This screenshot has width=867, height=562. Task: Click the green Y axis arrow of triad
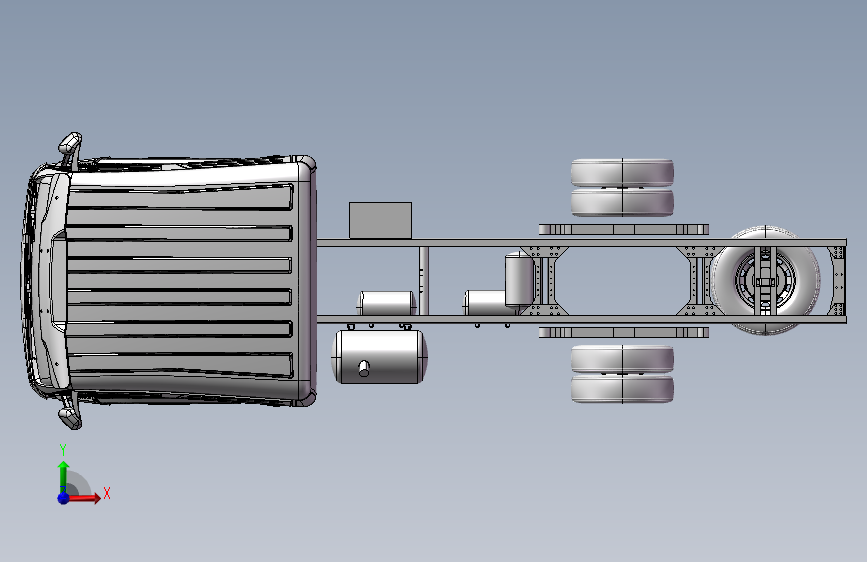click(x=64, y=477)
